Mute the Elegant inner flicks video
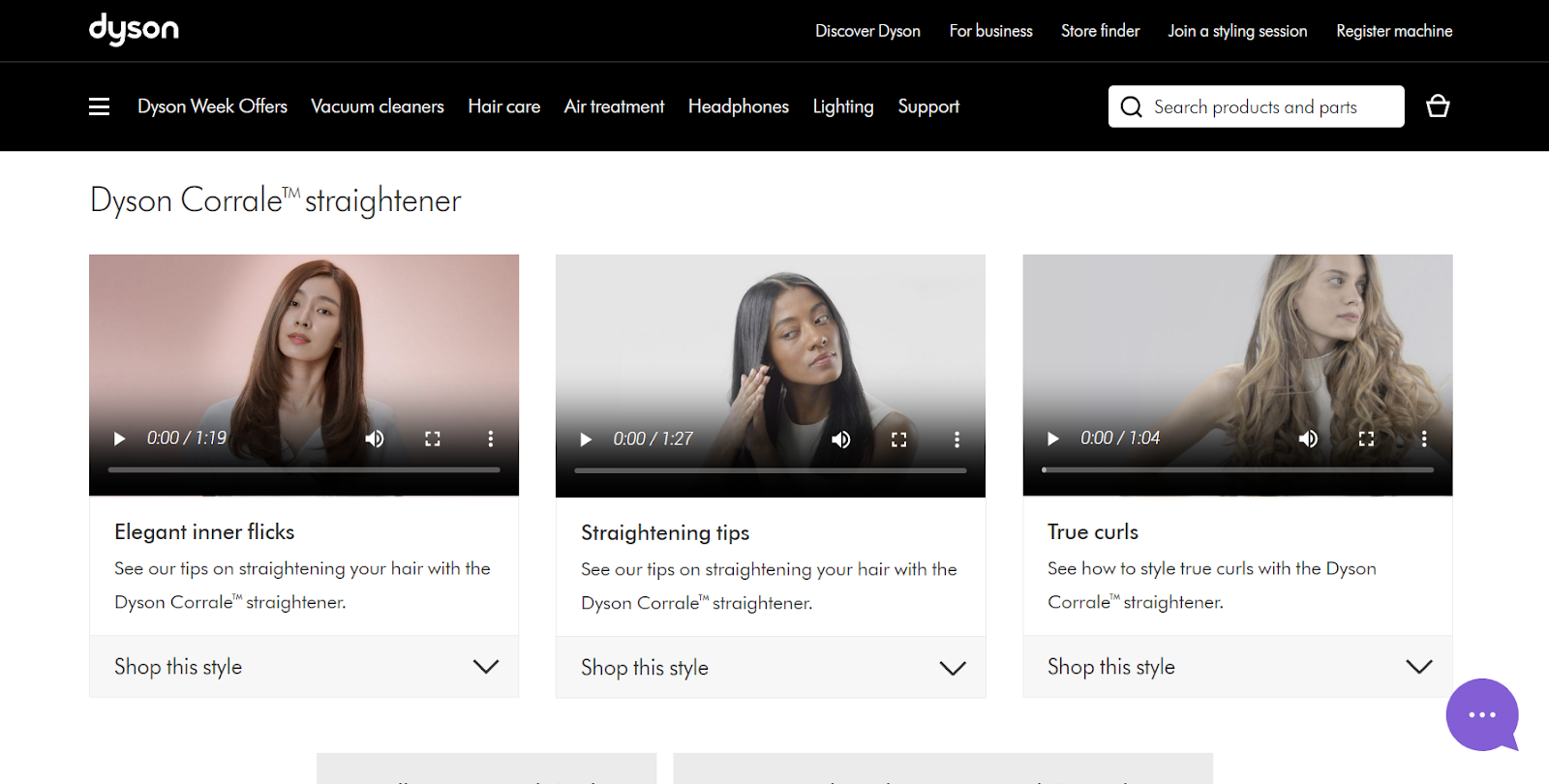1549x784 pixels. [x=374, y=438]
